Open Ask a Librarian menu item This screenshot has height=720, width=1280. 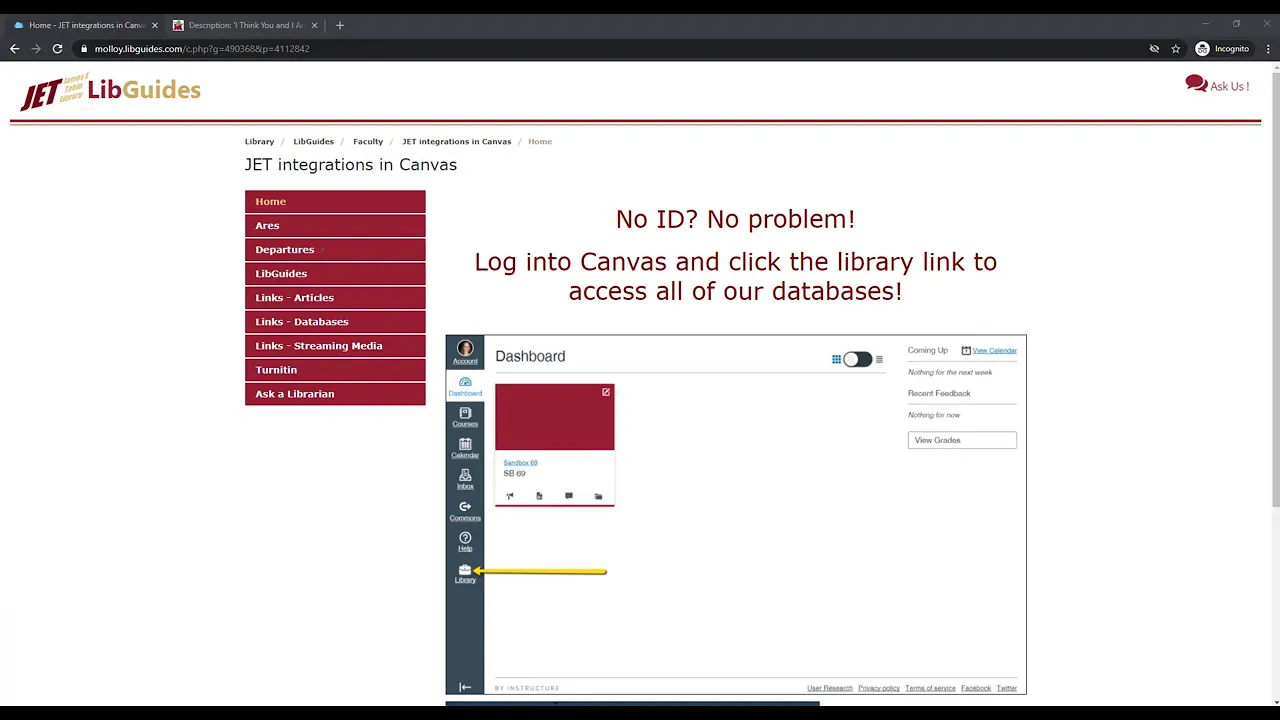pyautogui.click(x=335, y=393)
